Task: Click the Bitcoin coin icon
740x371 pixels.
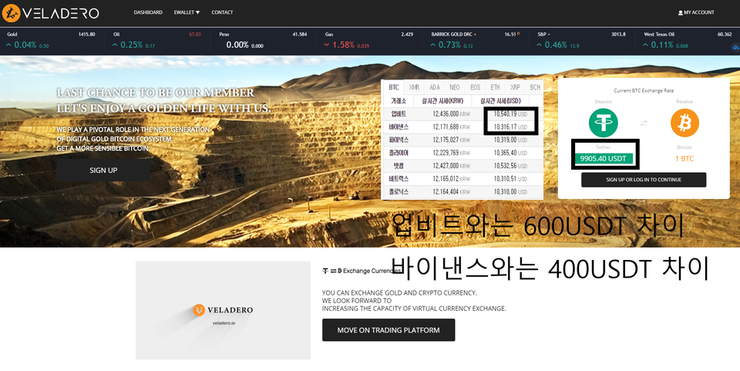Action: 684,123
